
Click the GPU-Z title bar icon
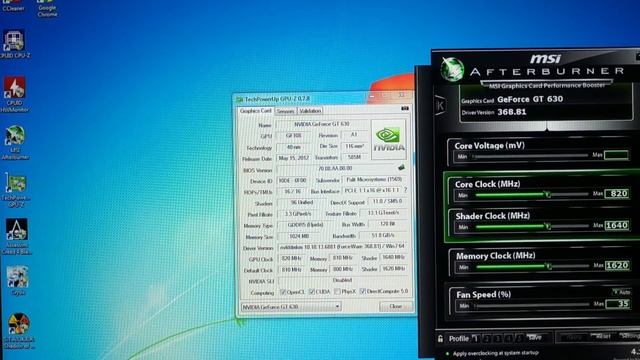pyautogui.click(x=240, y=99)
